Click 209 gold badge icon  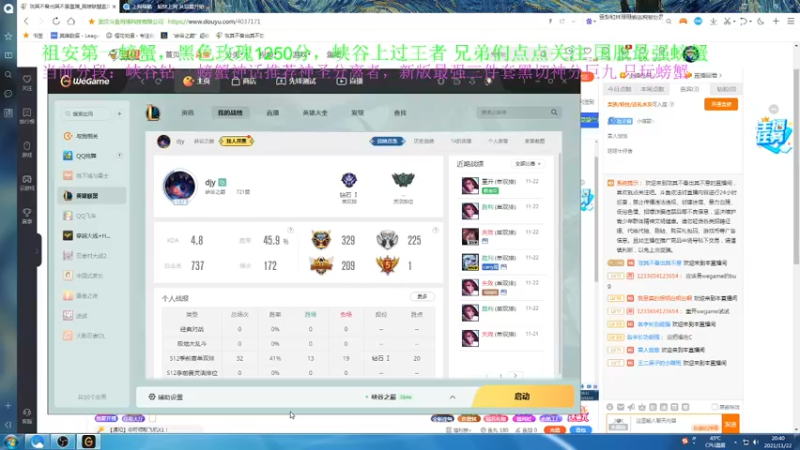[321, 265]
